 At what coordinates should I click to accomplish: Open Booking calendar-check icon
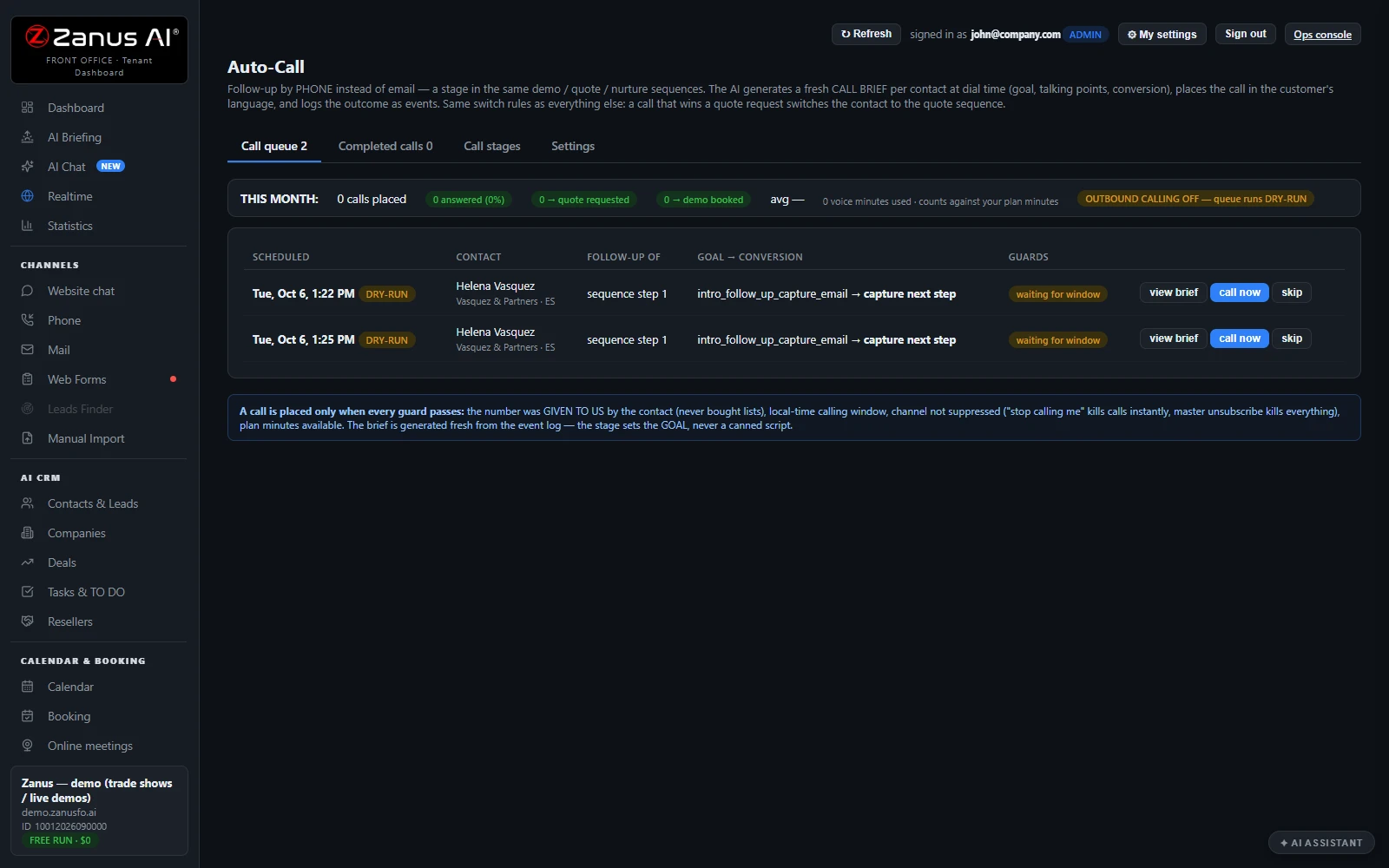click(27, 716)
